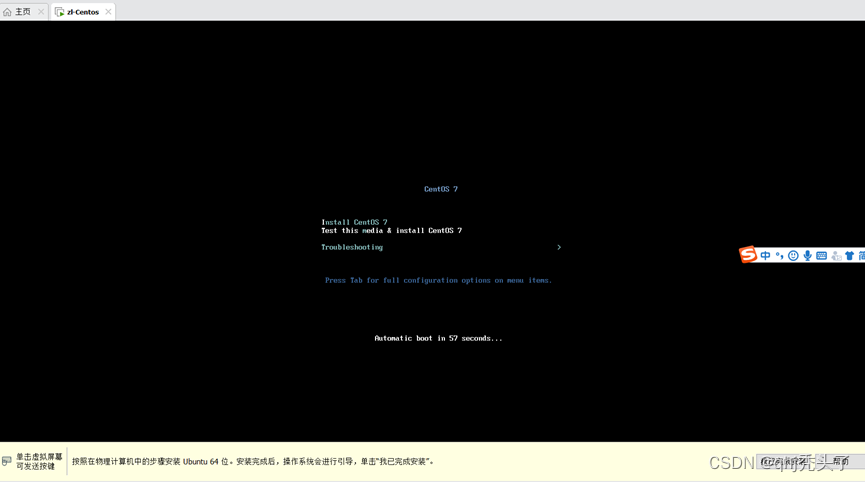Open the Sogou emoji smiley panel

coord(793,255)
